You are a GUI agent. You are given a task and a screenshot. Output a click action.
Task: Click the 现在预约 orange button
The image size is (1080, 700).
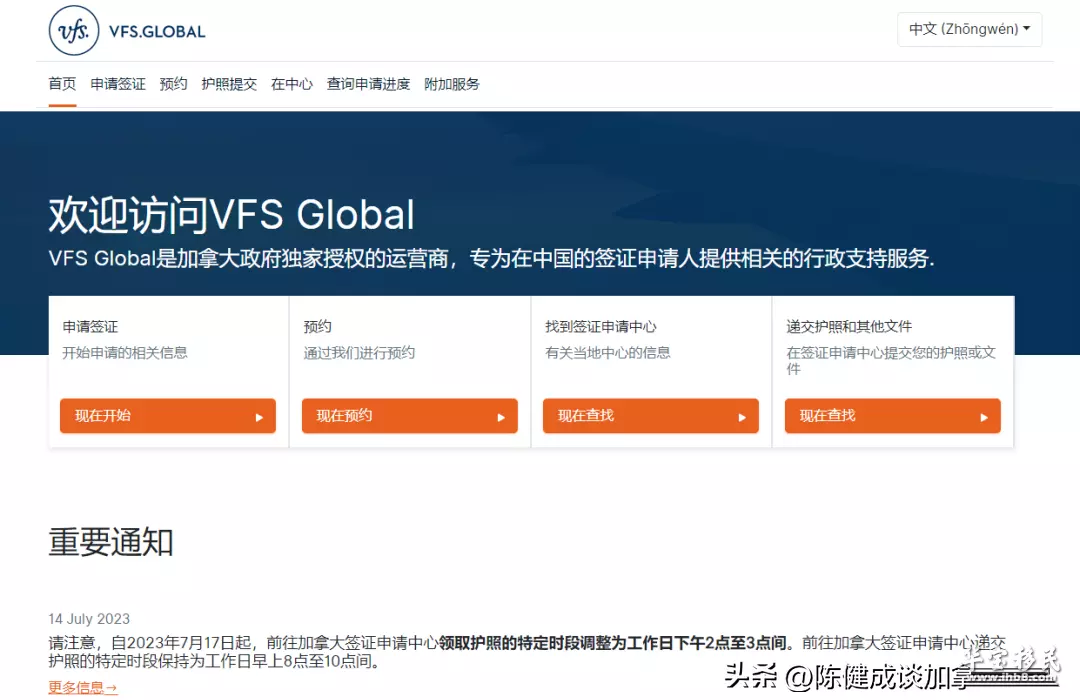410,416
